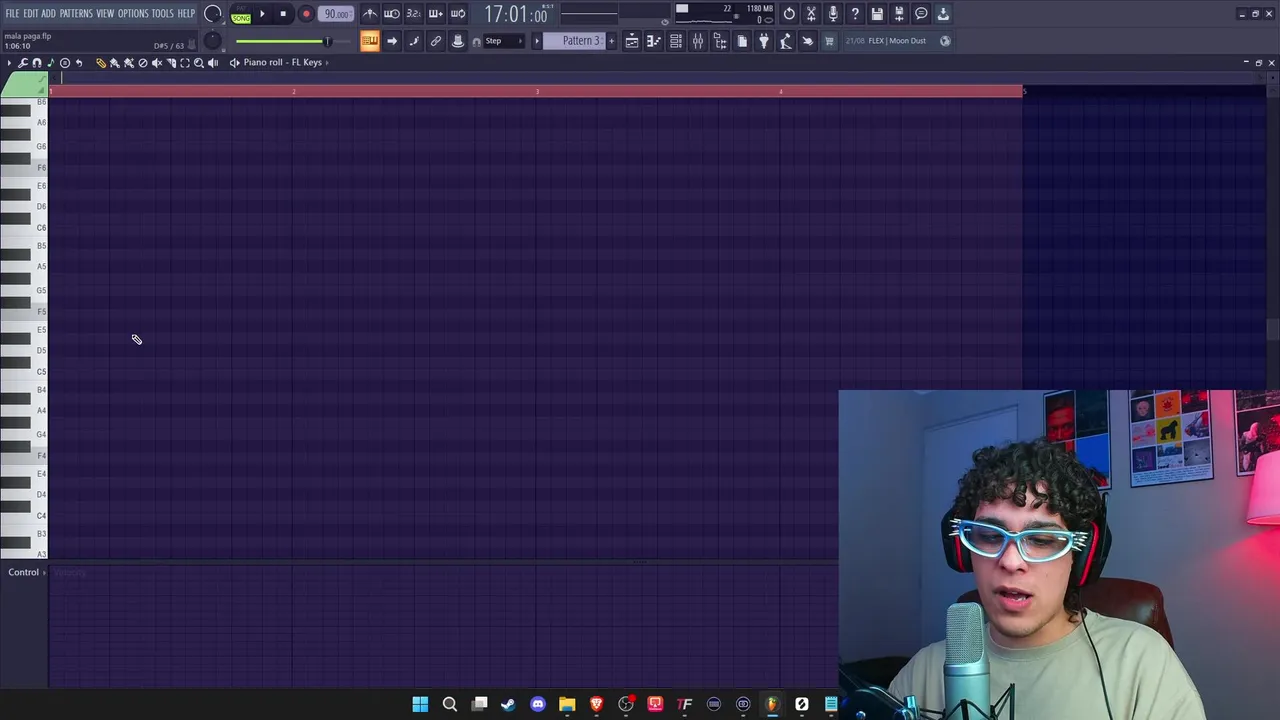Open the project picker pages icon
1280x720 pixels.
point(742,41)
